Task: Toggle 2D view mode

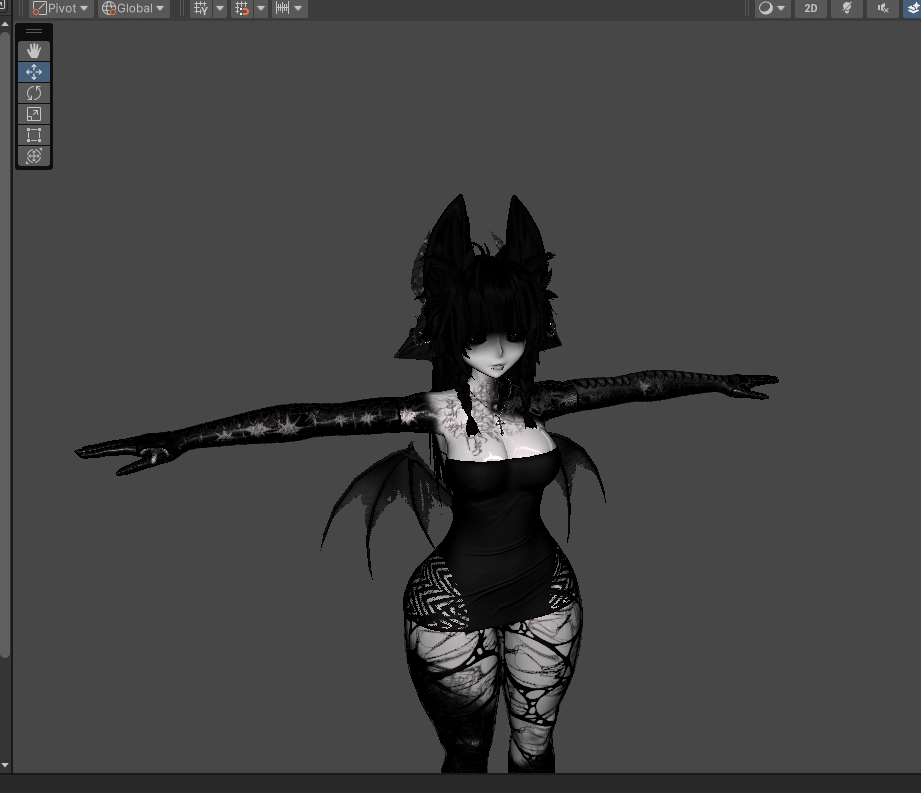Action: [x=811, y=8]
